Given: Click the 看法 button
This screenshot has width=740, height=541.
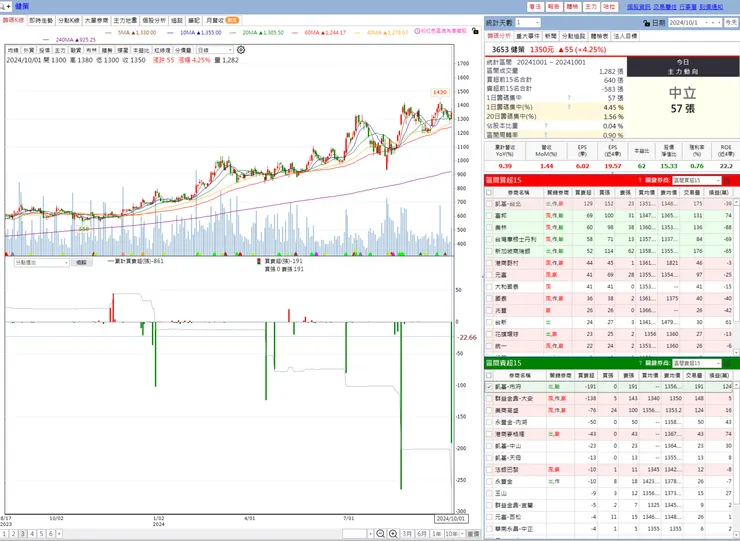Looking at the screenshot, I should [535, 7].
